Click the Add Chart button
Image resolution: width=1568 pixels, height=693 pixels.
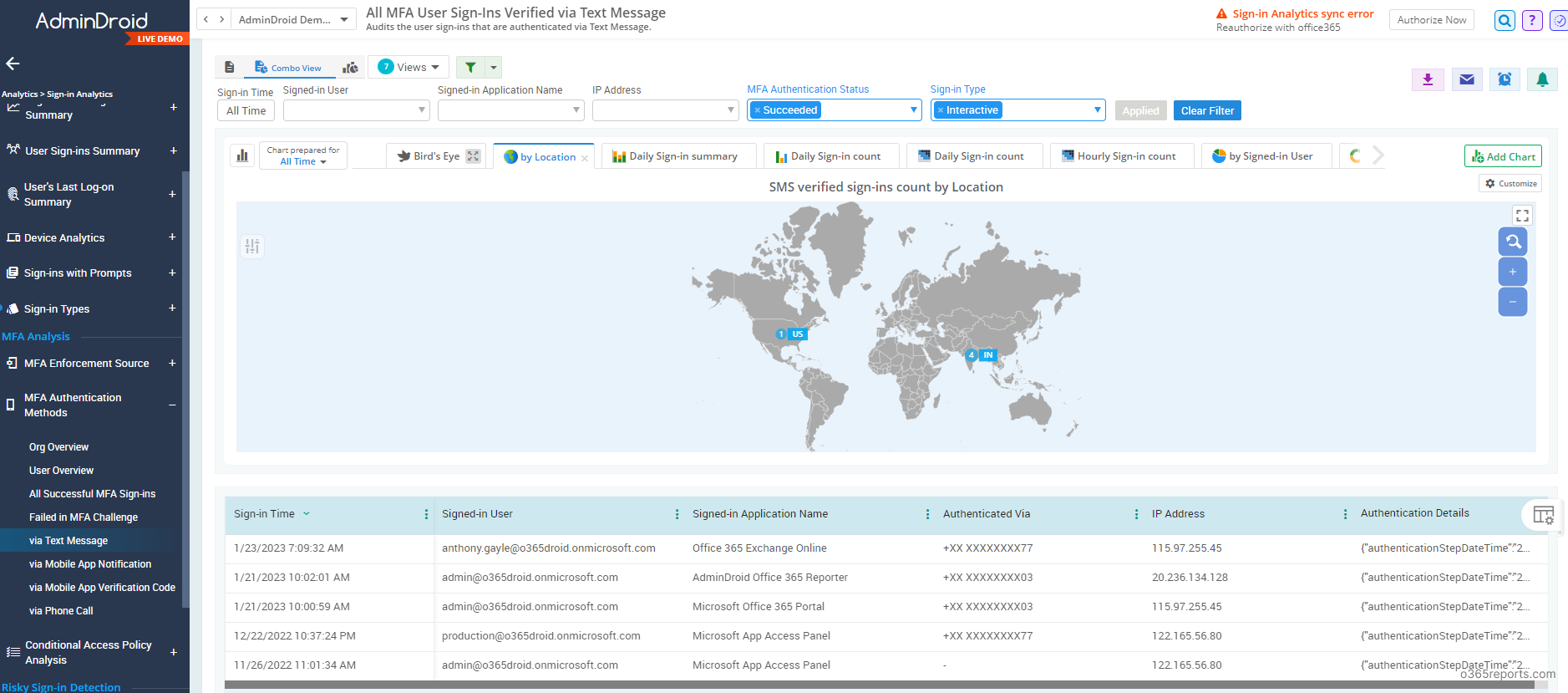pos(1503,156)
